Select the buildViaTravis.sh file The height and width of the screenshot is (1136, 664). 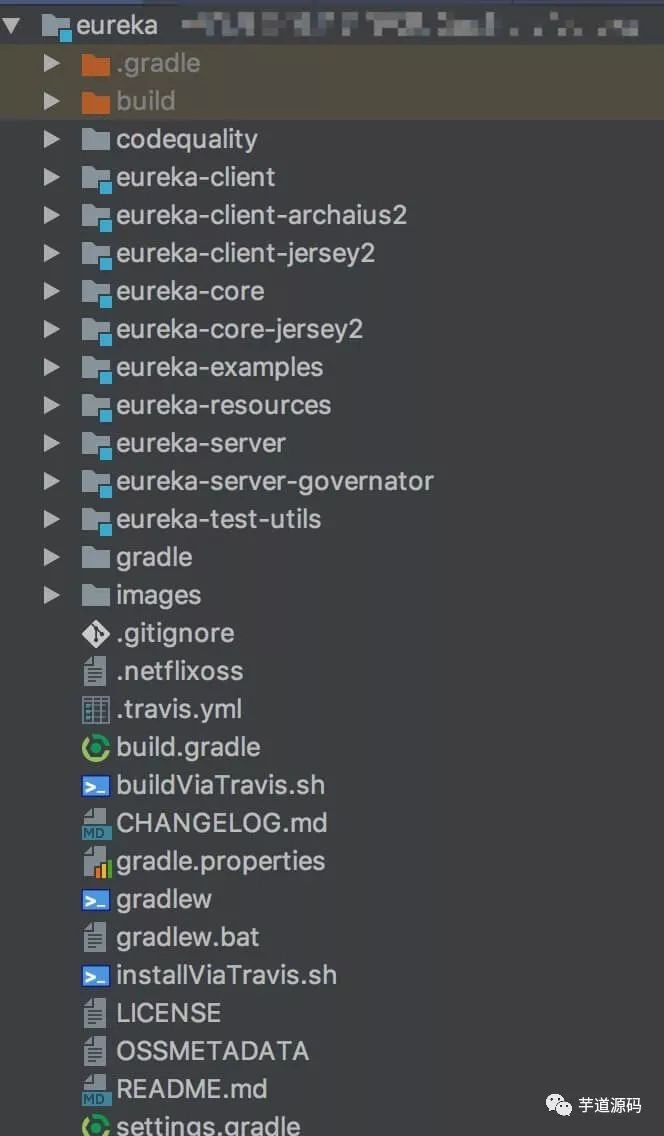pos(221,785)
